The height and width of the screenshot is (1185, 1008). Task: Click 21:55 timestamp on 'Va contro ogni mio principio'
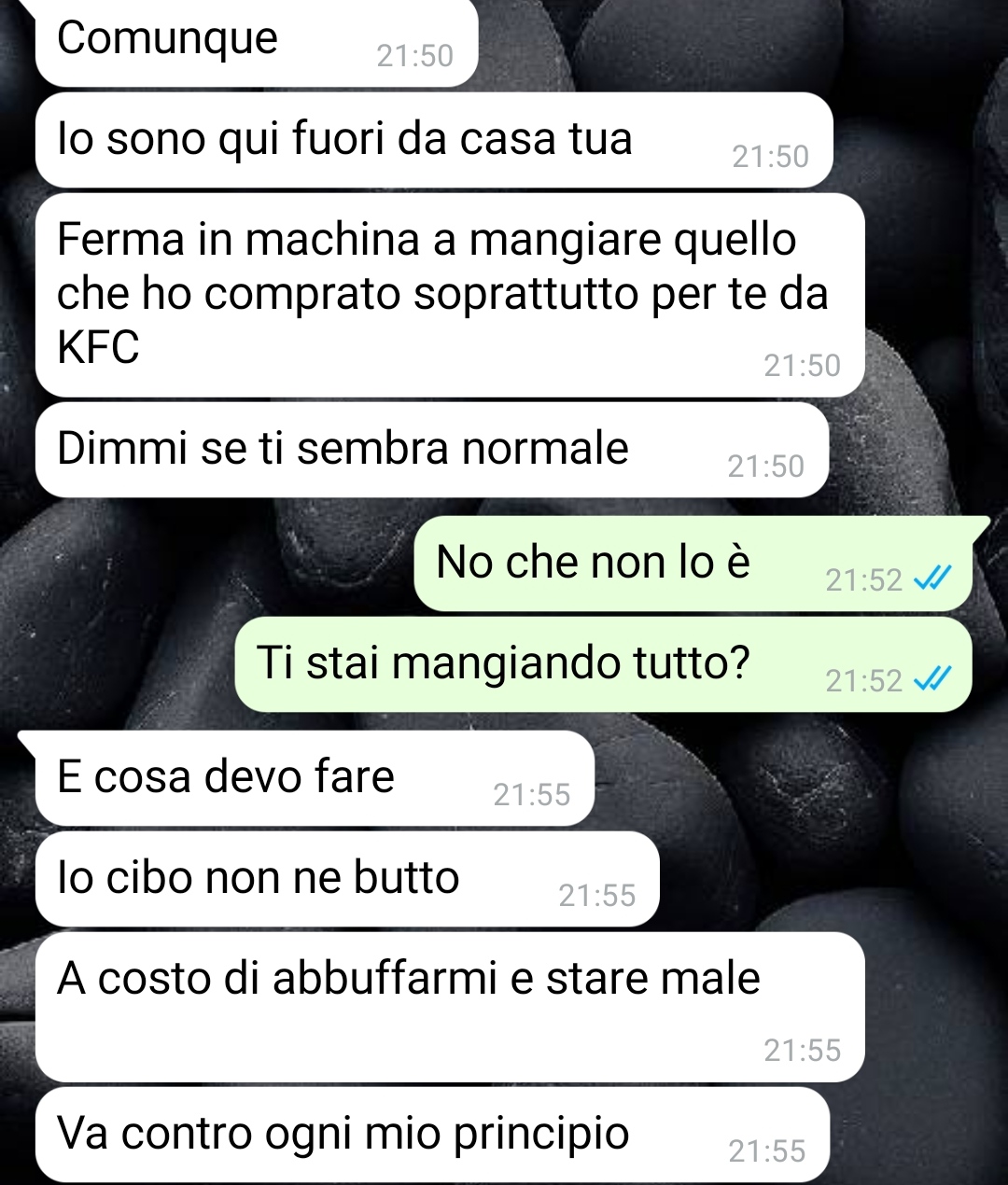point(767,1151)
